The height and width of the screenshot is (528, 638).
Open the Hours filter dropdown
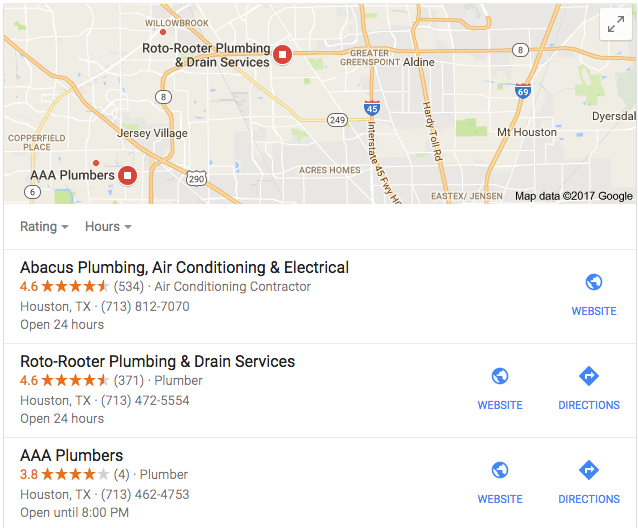pos(108,227)
